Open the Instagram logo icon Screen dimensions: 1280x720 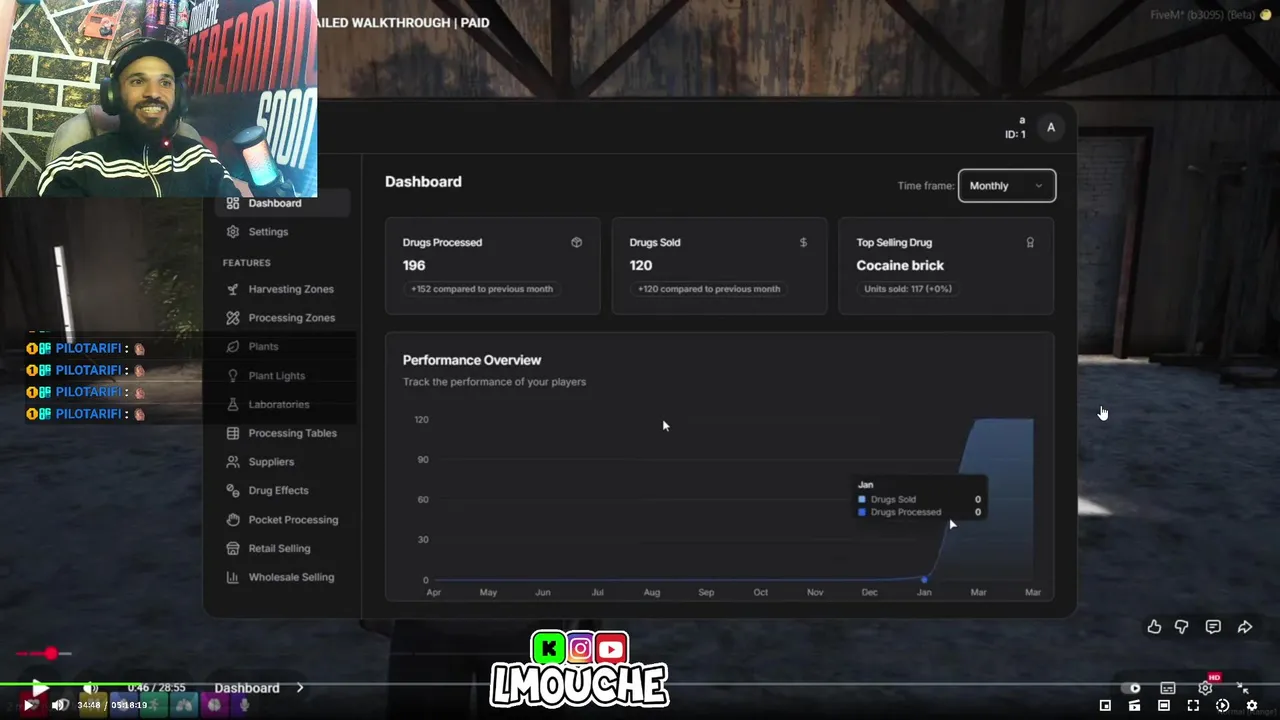coord(580,649)
